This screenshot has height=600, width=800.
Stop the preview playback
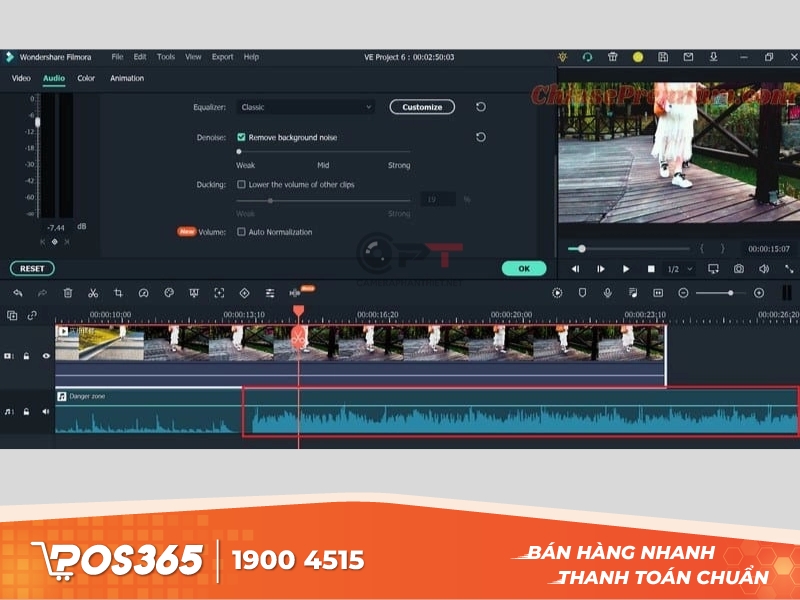[x=651, y=269]
